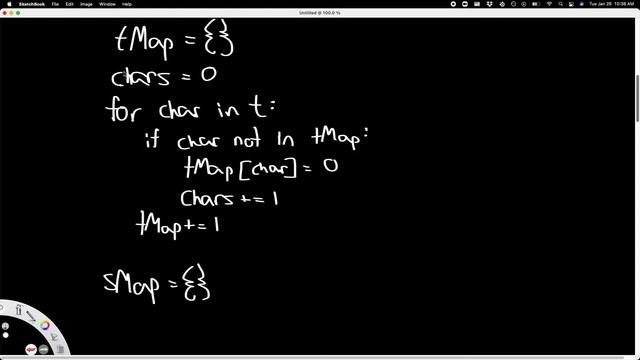The image size is (640, 360).
Task: Open the Brushes pencil icon in lagoon
Action: click(31, 316)
